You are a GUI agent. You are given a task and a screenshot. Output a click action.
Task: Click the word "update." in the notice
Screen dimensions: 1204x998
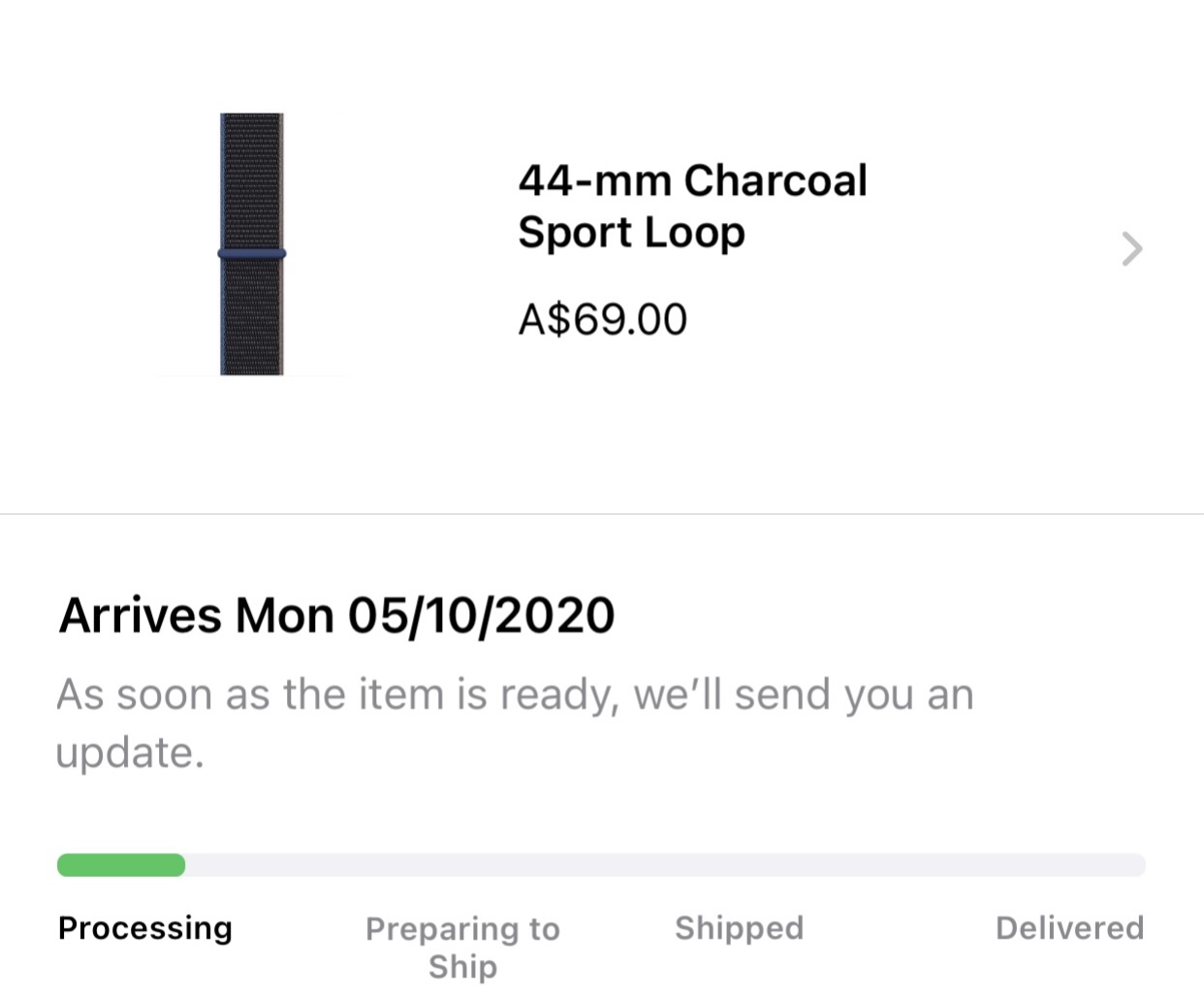point(130,753)
